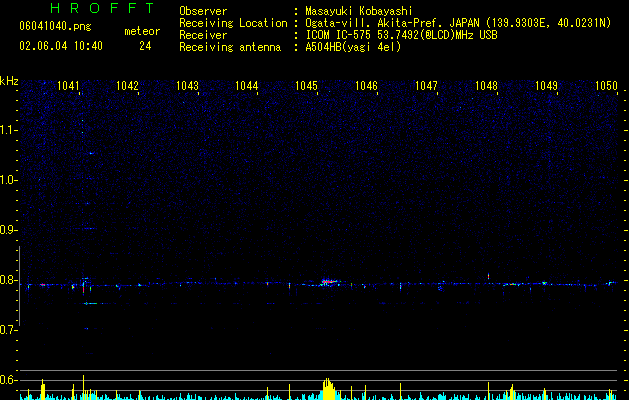Click the Observer label
This screenshot has width=629, height=400.
(x=203, y=11)
